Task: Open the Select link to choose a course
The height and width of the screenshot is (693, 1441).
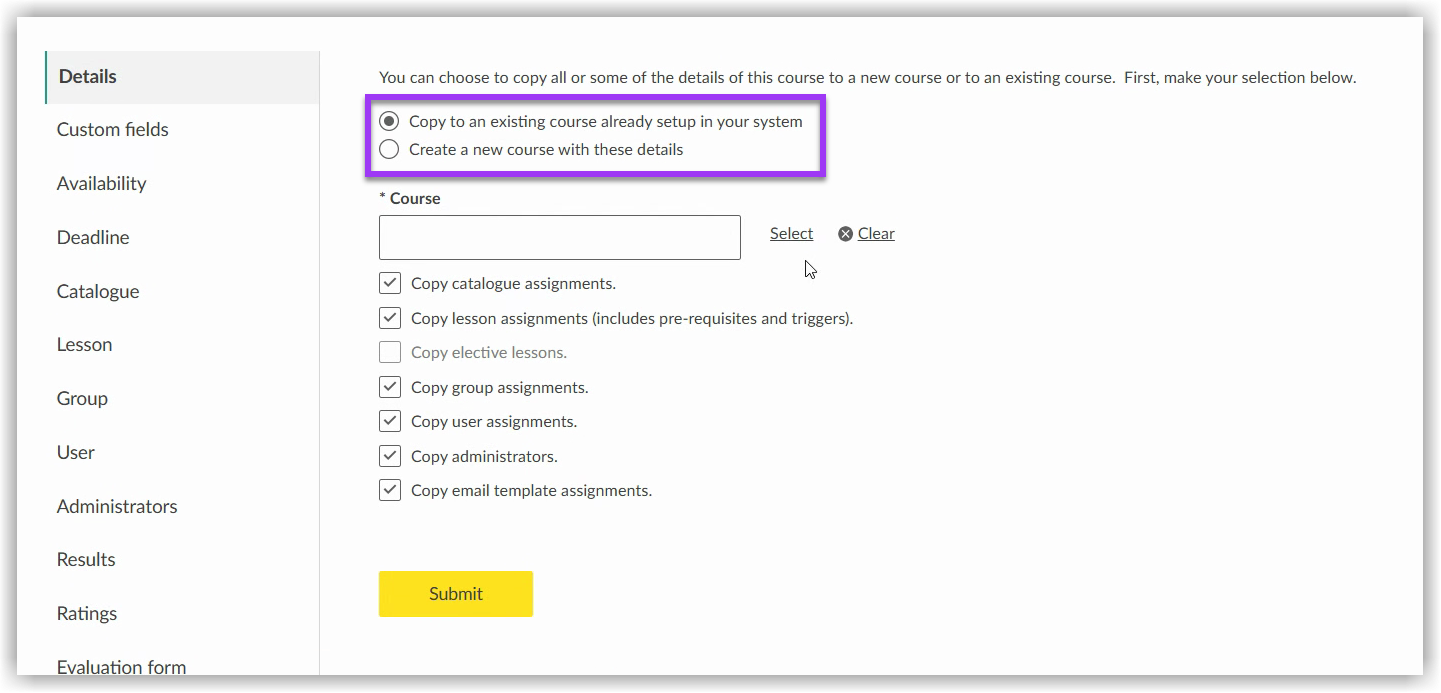Action: pos(791,233)
